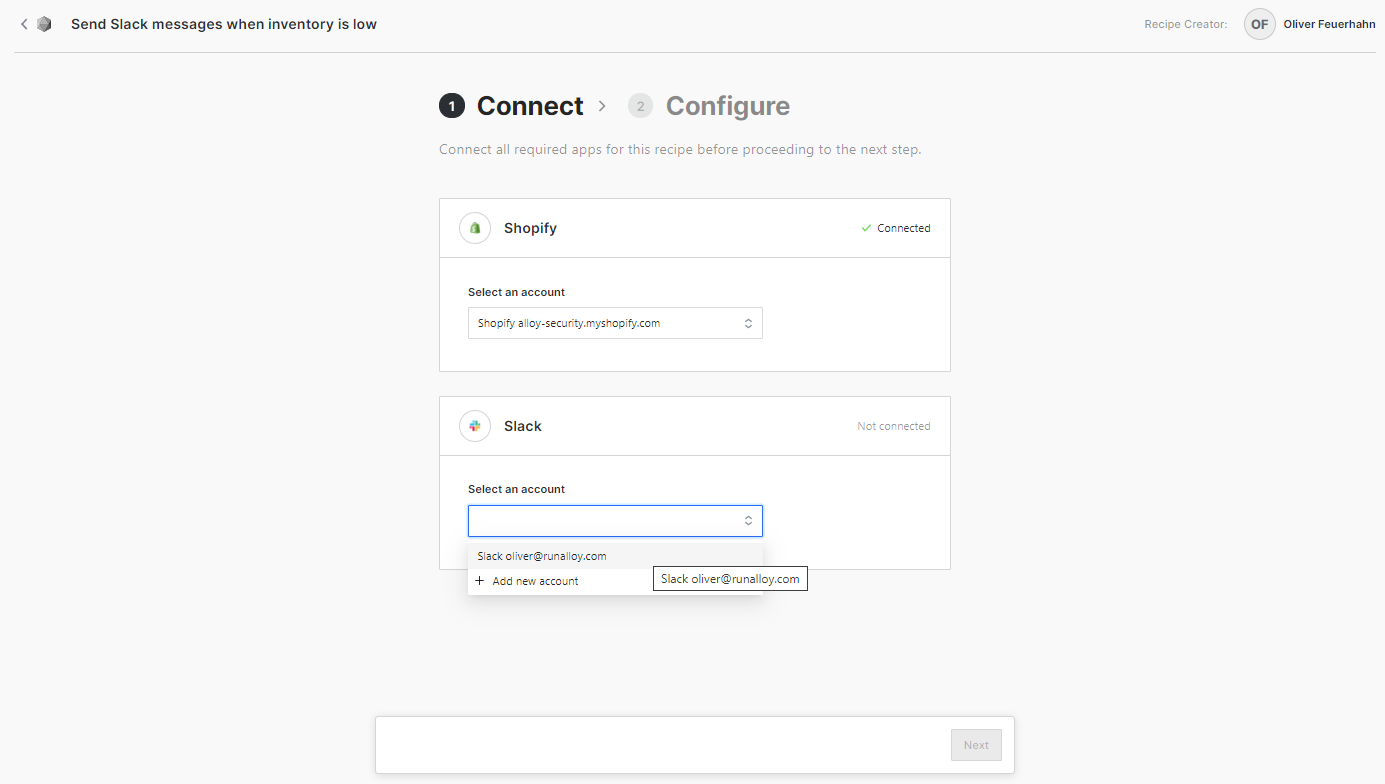
Task: Go to the Configure step
Action: tap(728, 106)
